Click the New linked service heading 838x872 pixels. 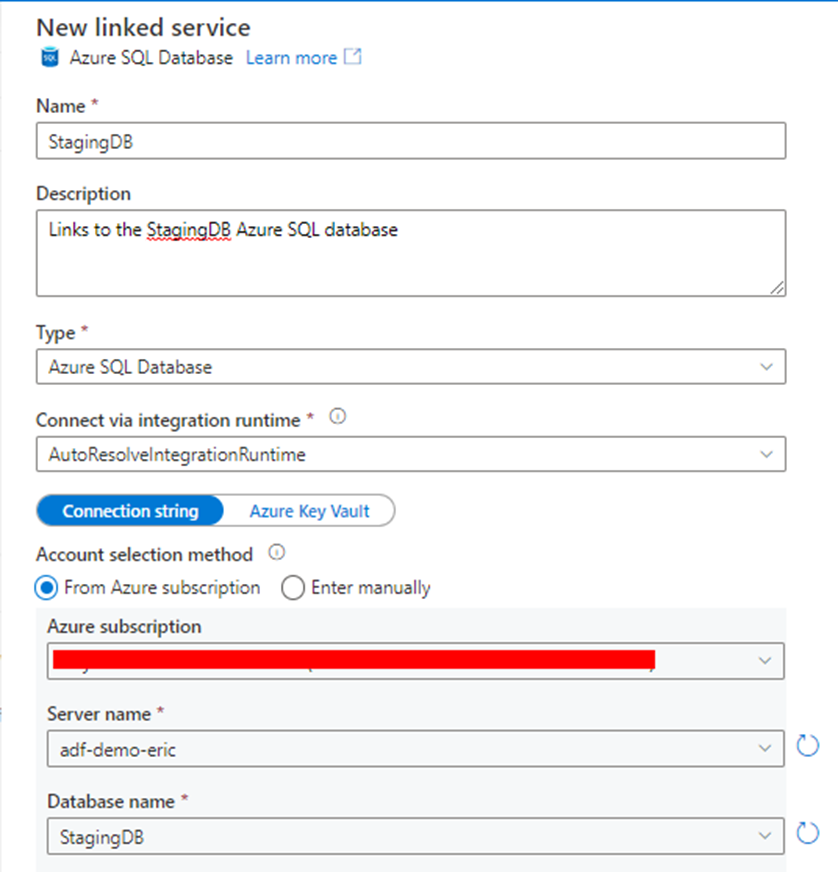(143, 27)
